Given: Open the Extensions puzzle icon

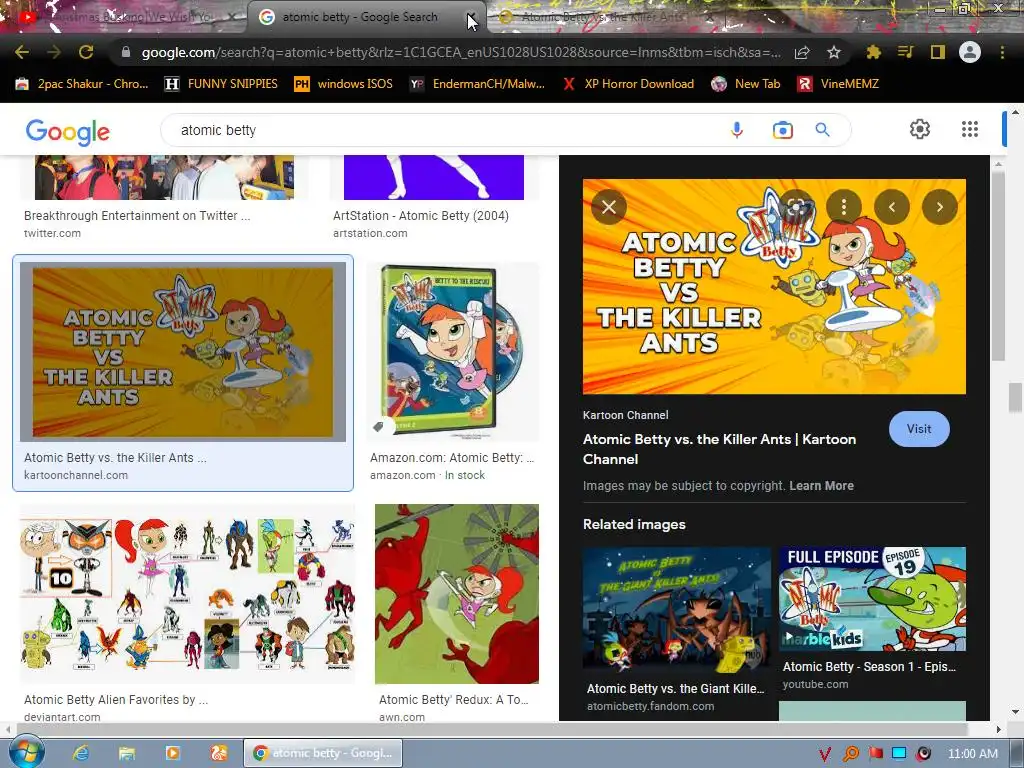Looking at the screenshot, I should point(873,52).
